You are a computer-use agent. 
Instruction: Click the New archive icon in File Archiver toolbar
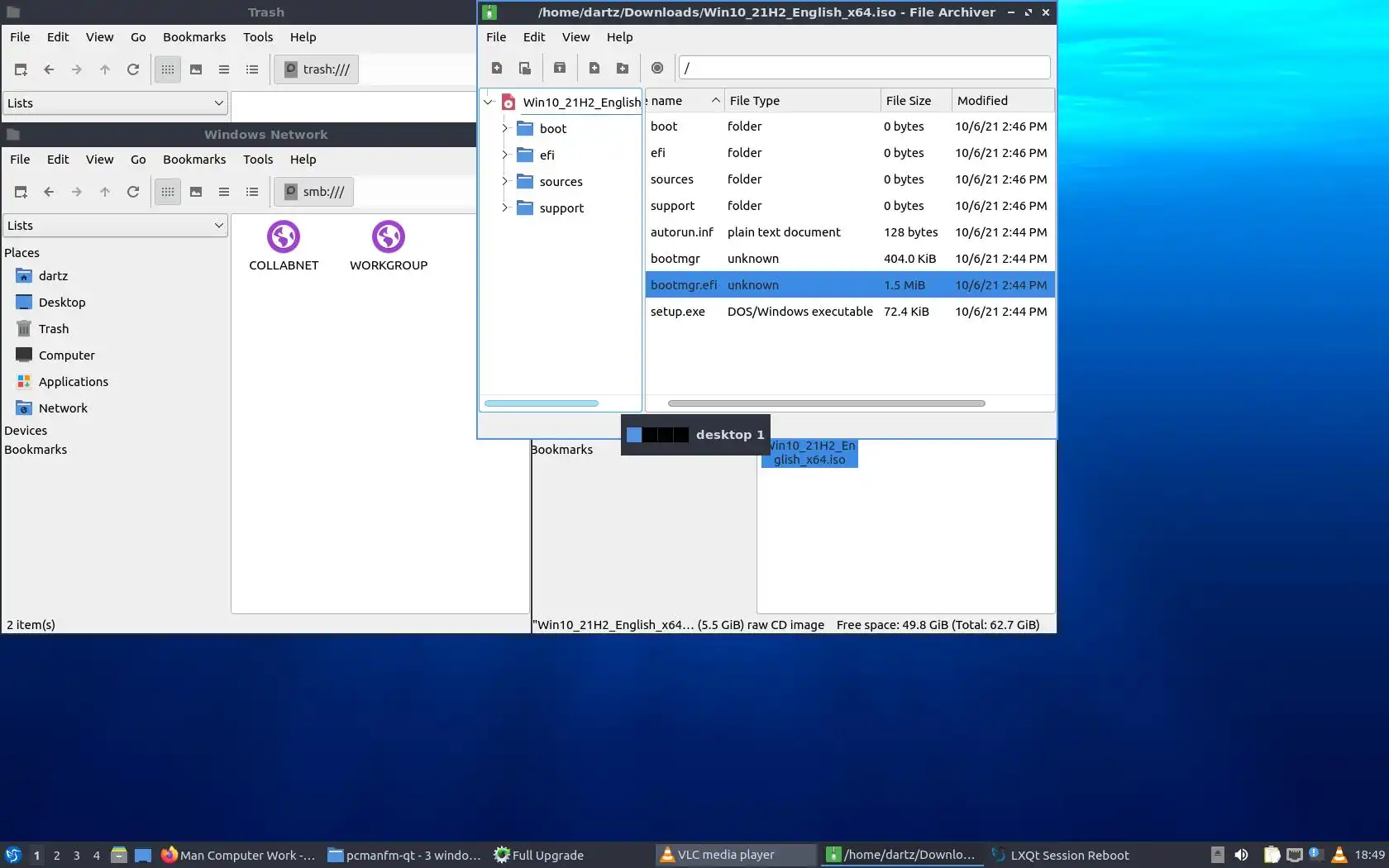point(497,69)
